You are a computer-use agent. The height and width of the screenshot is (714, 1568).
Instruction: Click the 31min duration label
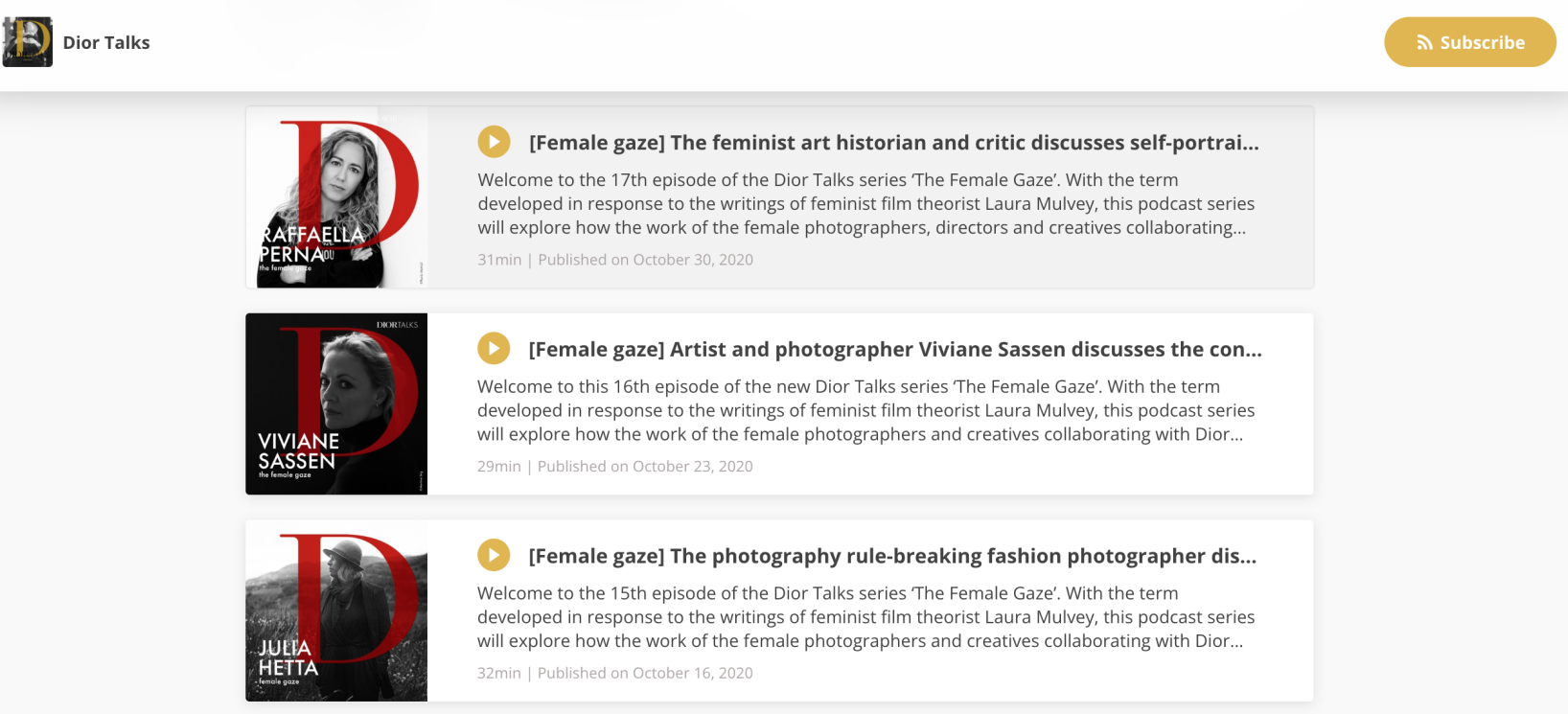click(x=499, y=260)
